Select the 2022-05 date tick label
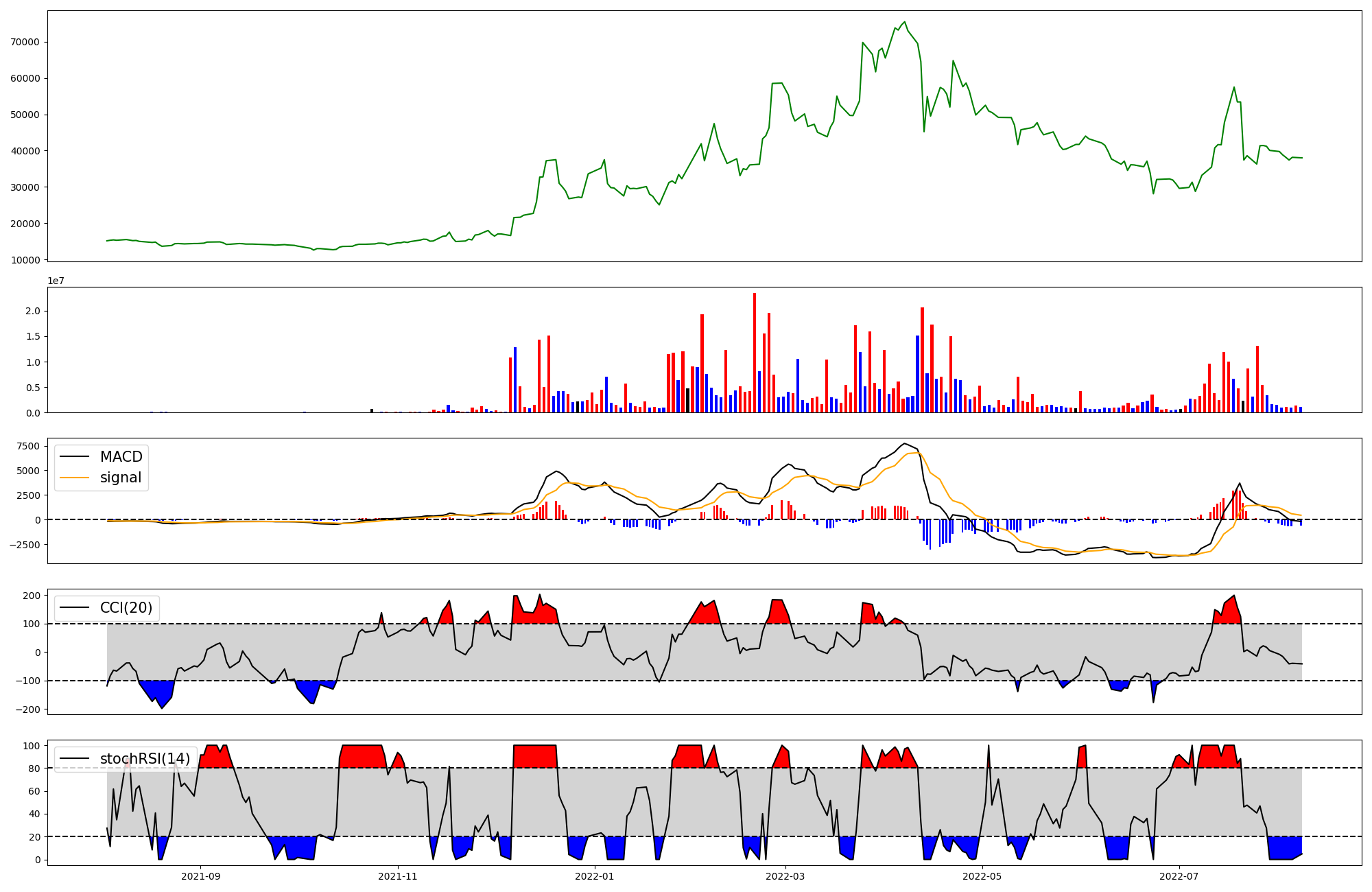 coord(982,876)
